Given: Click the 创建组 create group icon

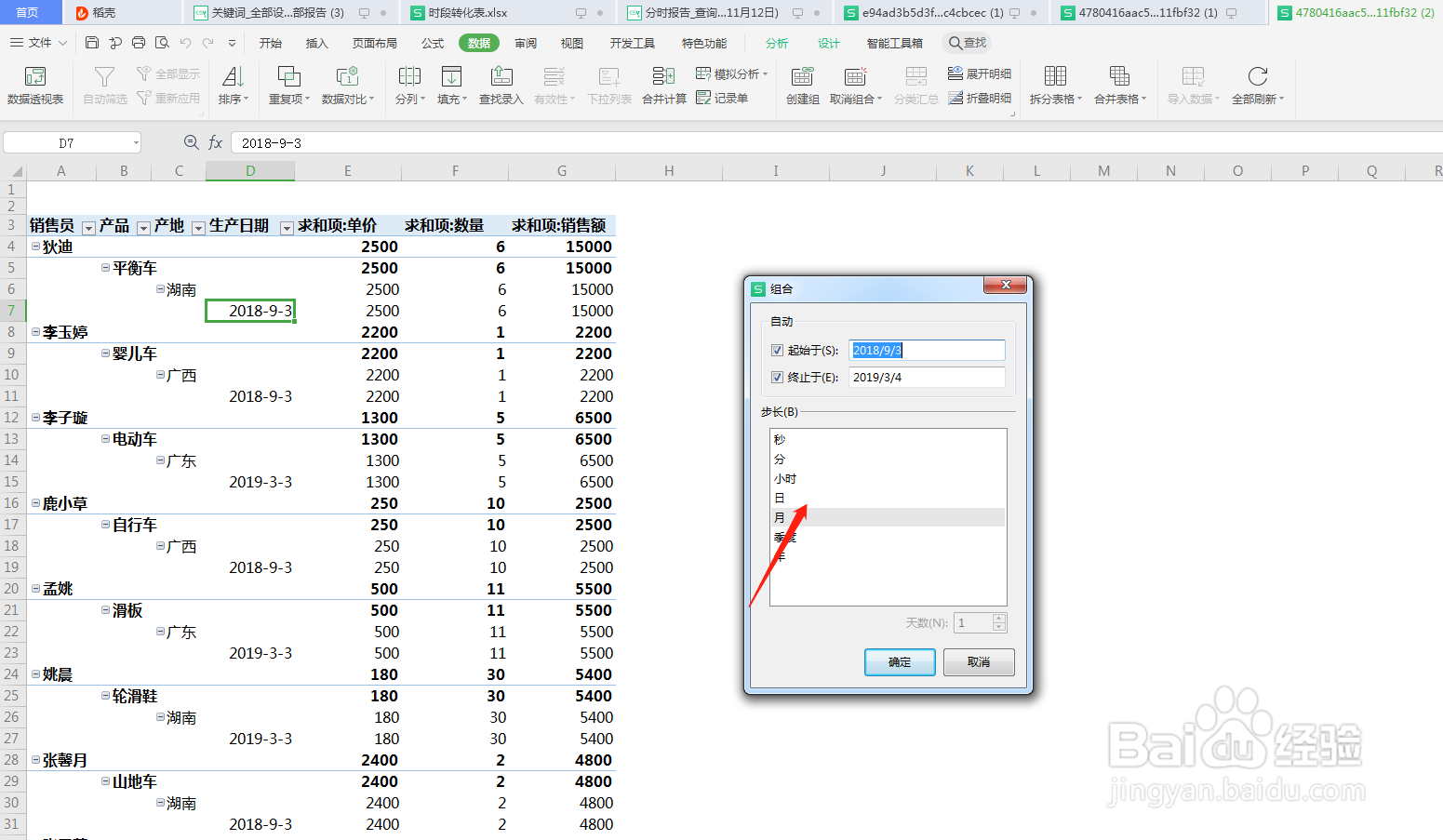Looking at the screenshot, I should pos(802,76).
